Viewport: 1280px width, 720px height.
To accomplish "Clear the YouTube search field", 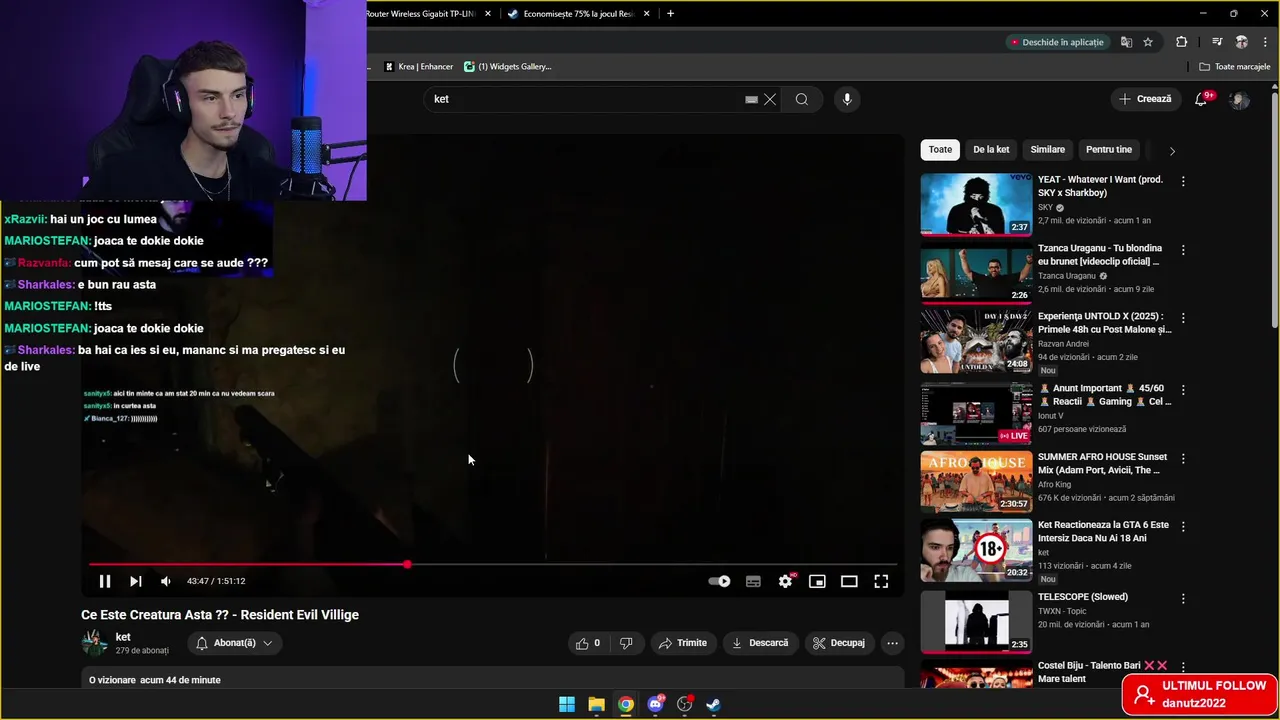I will (770, 99).
